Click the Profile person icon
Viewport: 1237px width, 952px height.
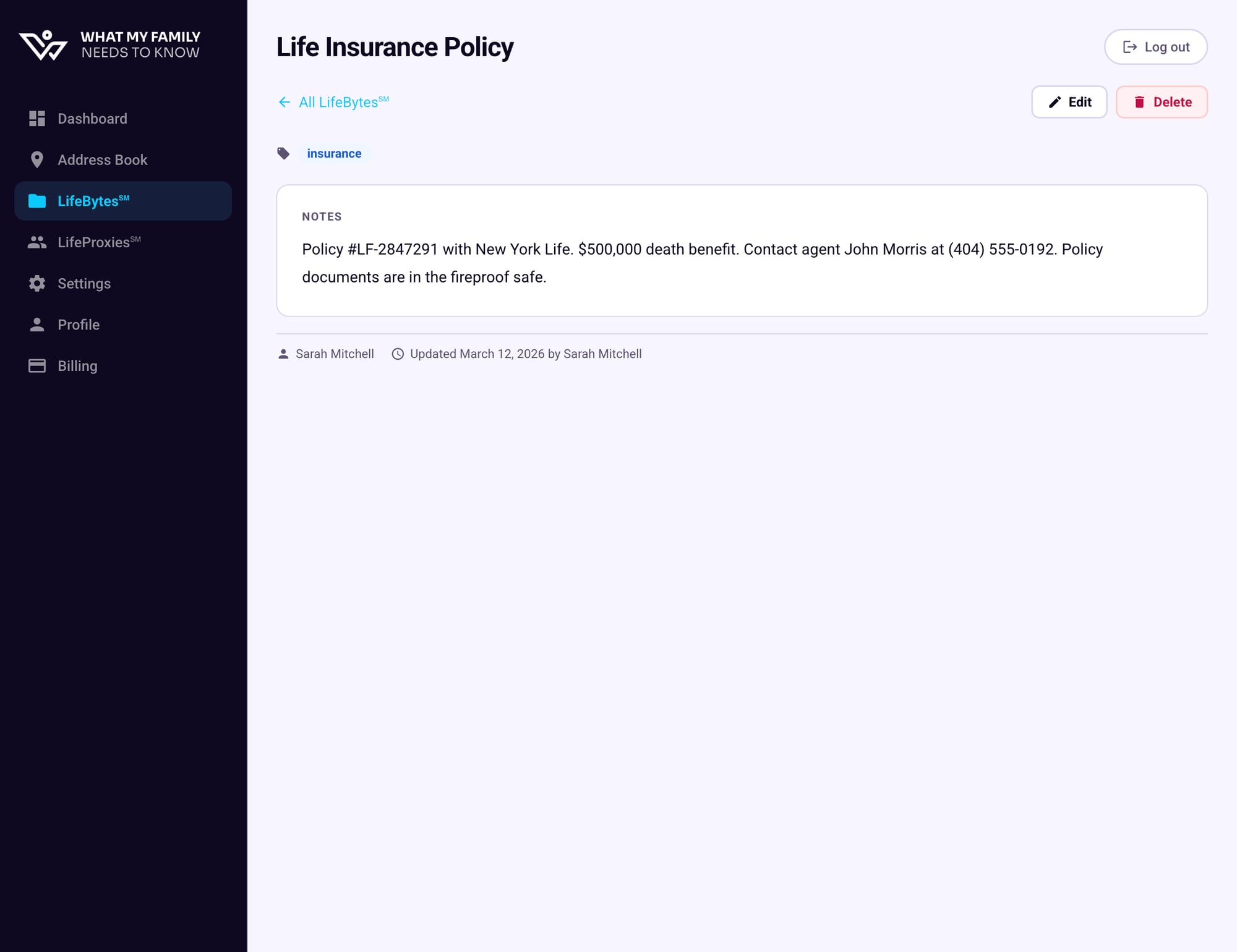click(37, 324)
